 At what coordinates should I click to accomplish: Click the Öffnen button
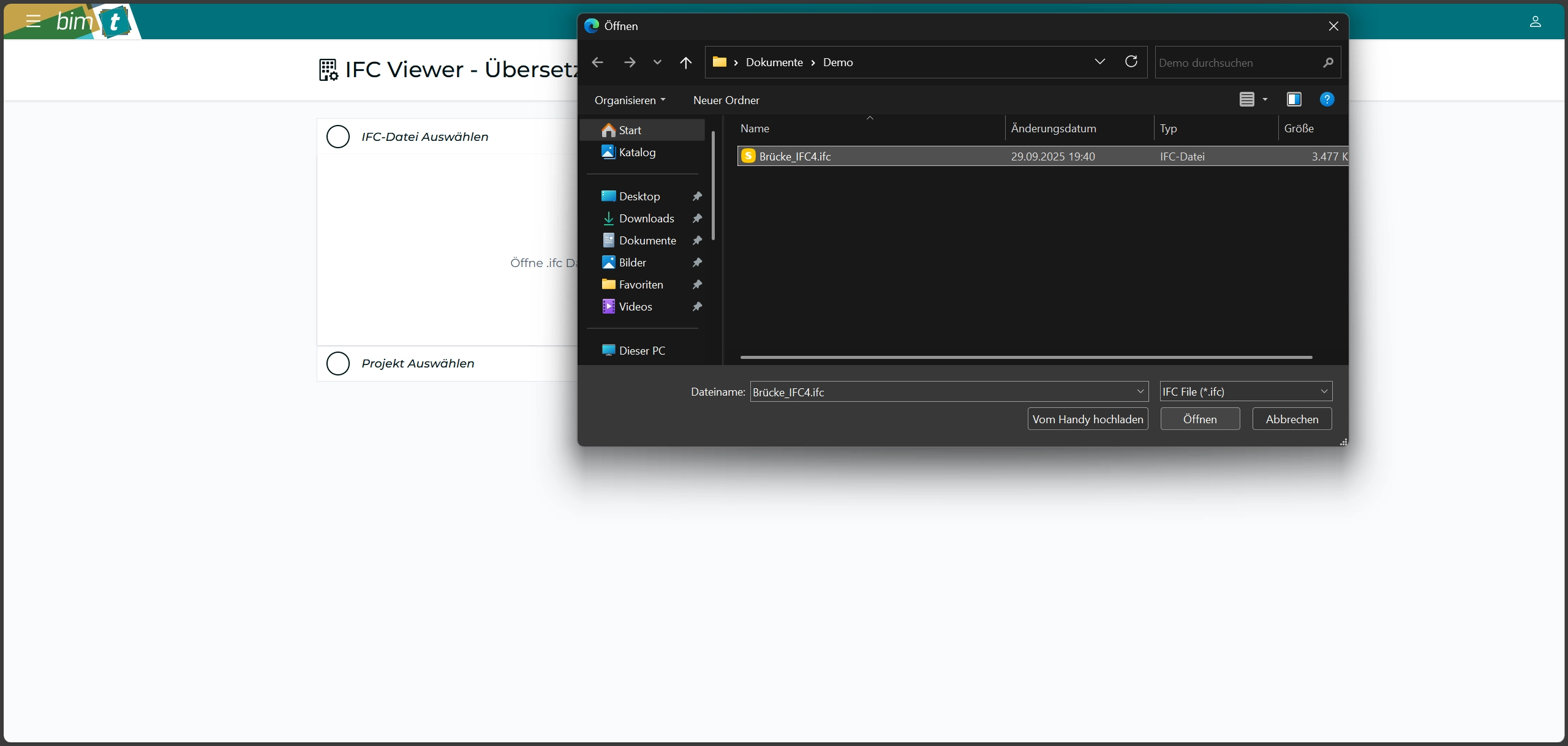[x=1200, y=419]
